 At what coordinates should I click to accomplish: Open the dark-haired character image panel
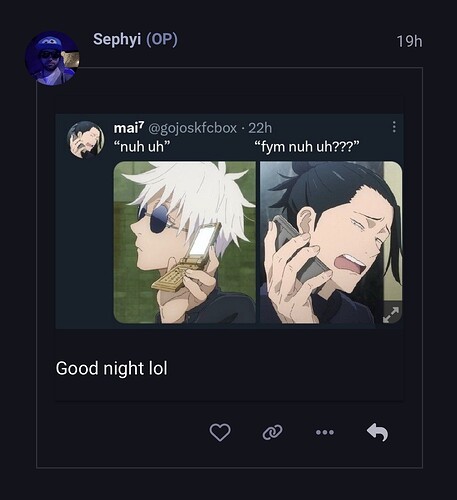pos(331,242)
